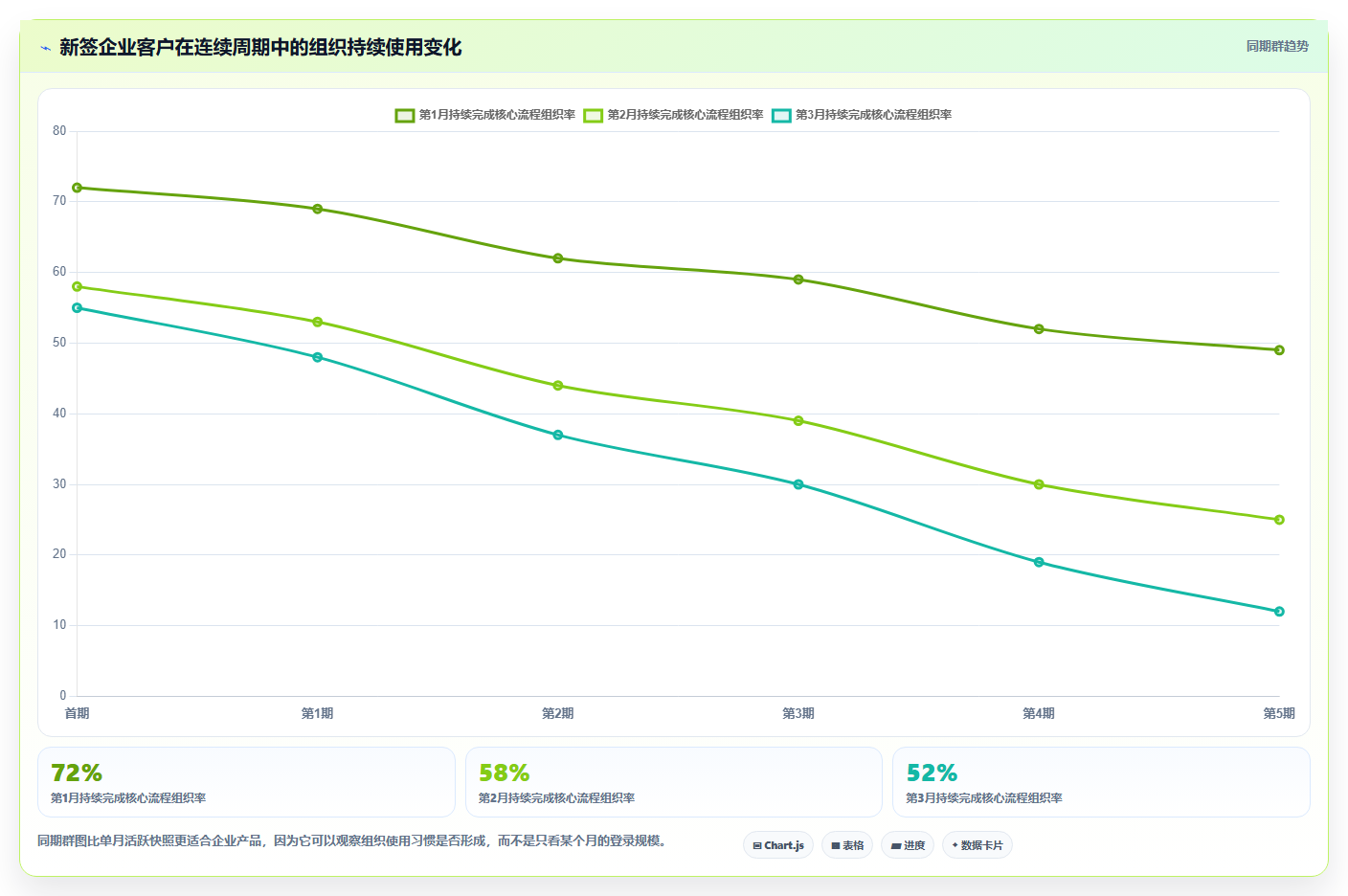Click the Chart.js tag pill
Image resolution: width=1348 pixels, height=896 pixels.
[x=778, y=845]
